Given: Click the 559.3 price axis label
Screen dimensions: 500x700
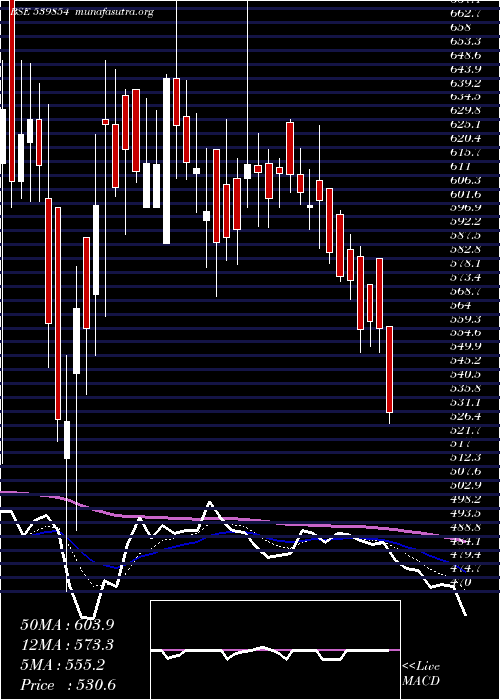Looking at the screenshot, I should [466, 319].
